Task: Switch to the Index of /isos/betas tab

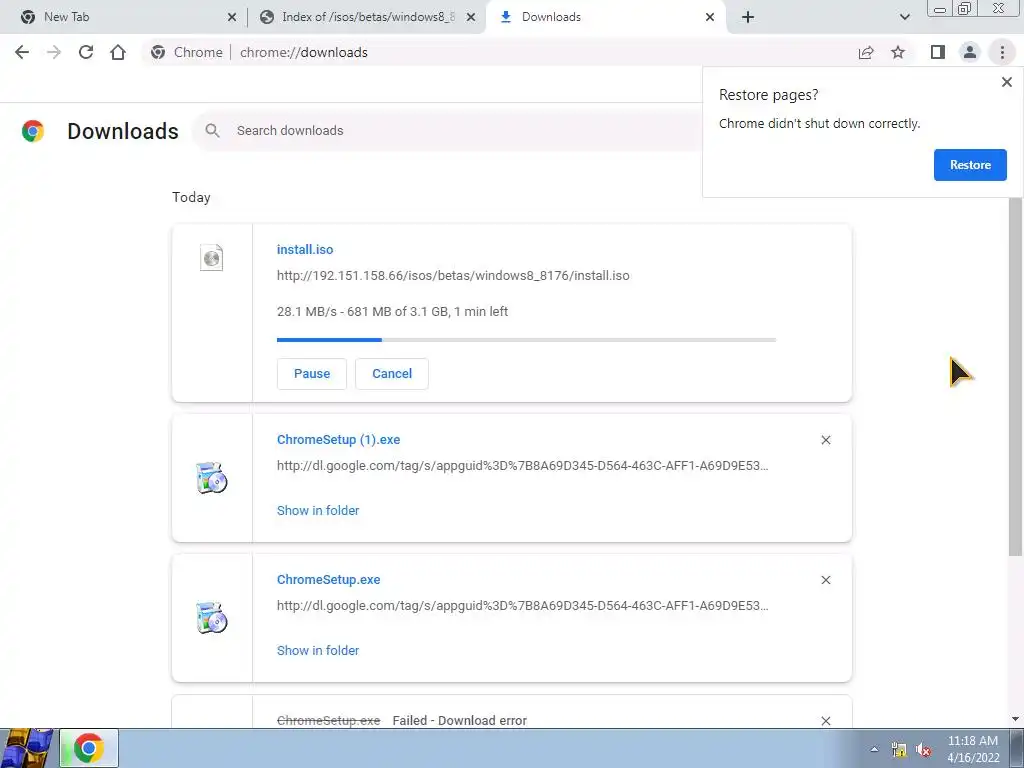Action: point(367,17)
